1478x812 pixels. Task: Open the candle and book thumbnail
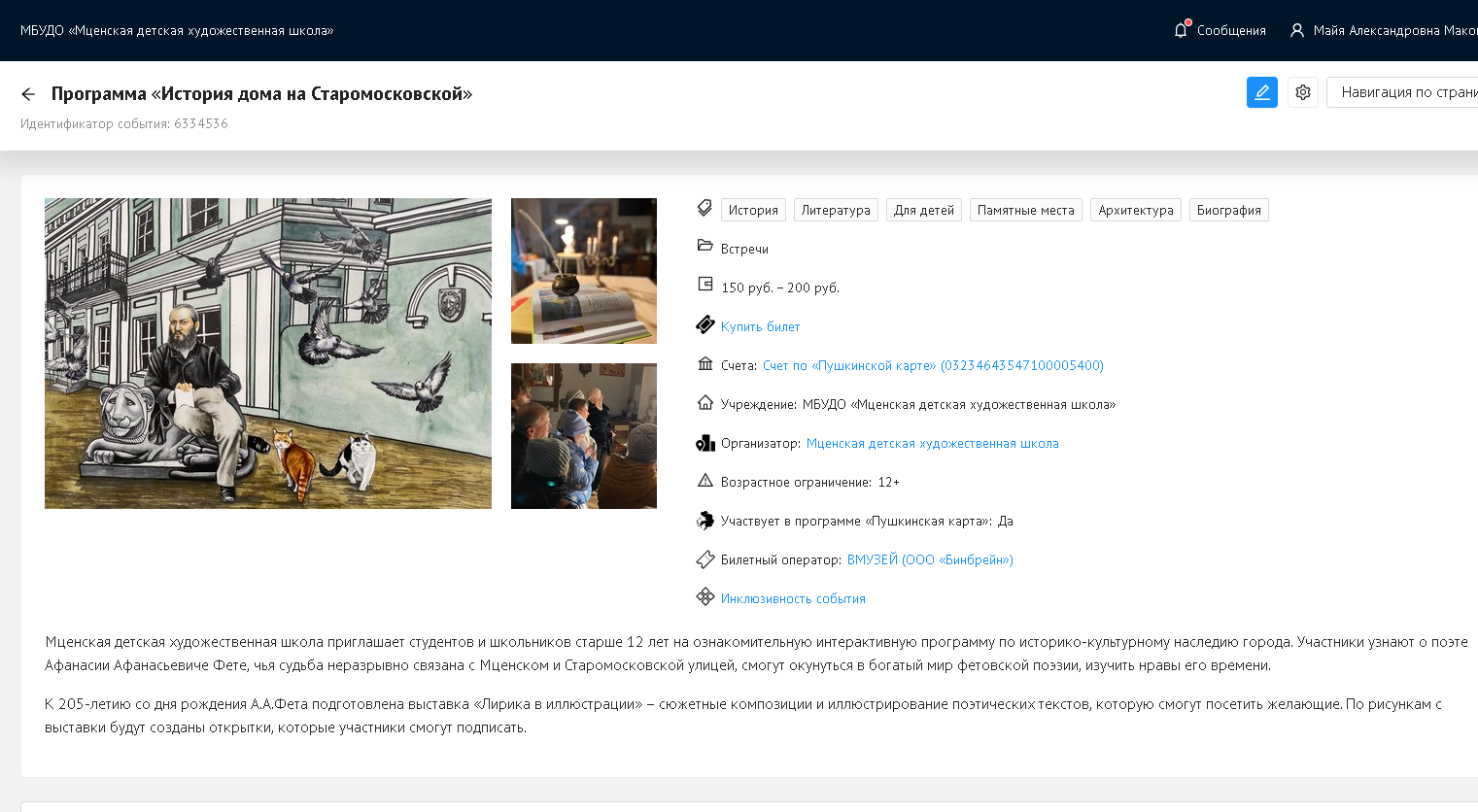583,271
